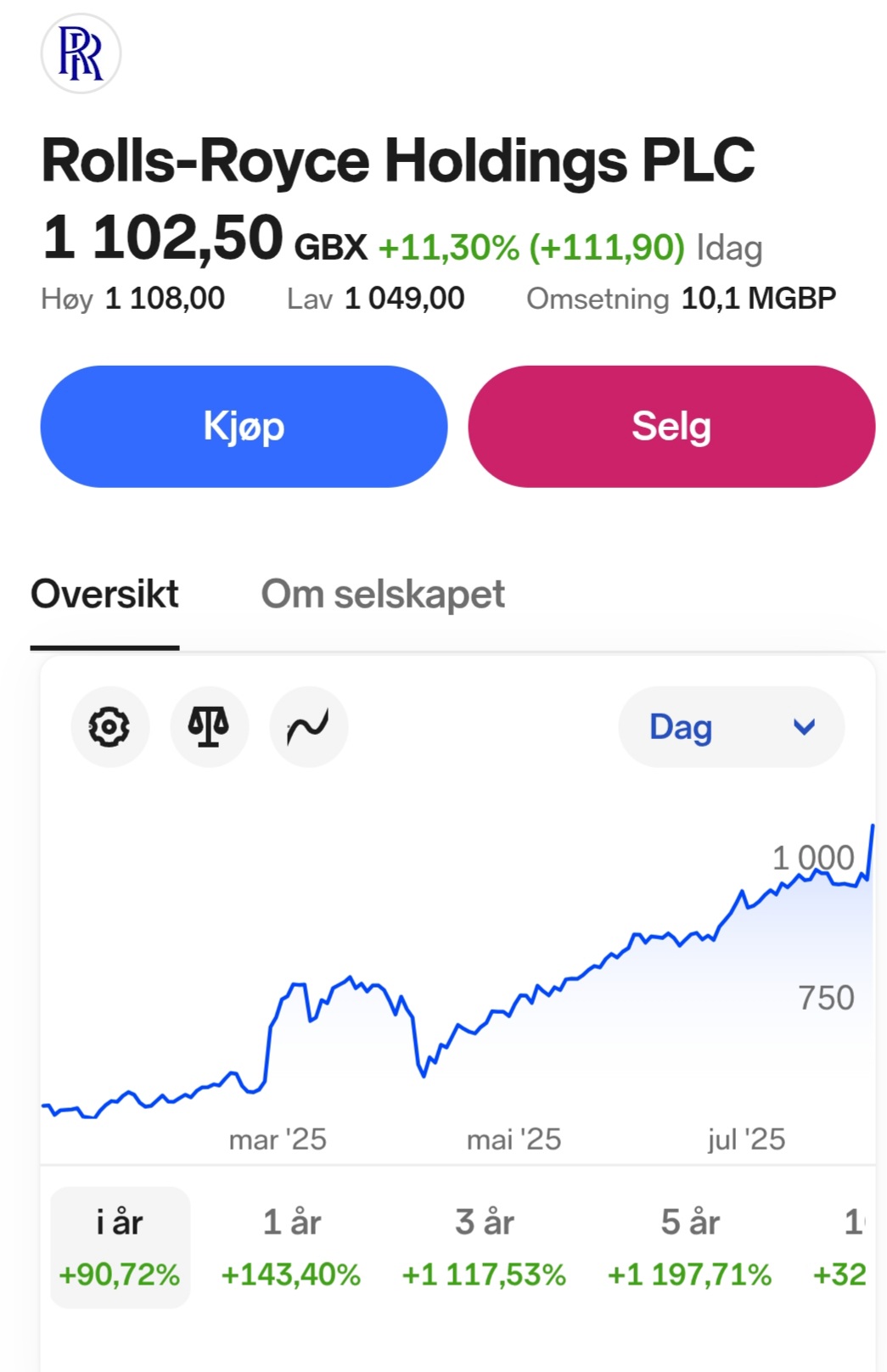The width and height of the screenshot is (887, 1372).
Task: Open the Om selskapet tab
Action: 383,594
